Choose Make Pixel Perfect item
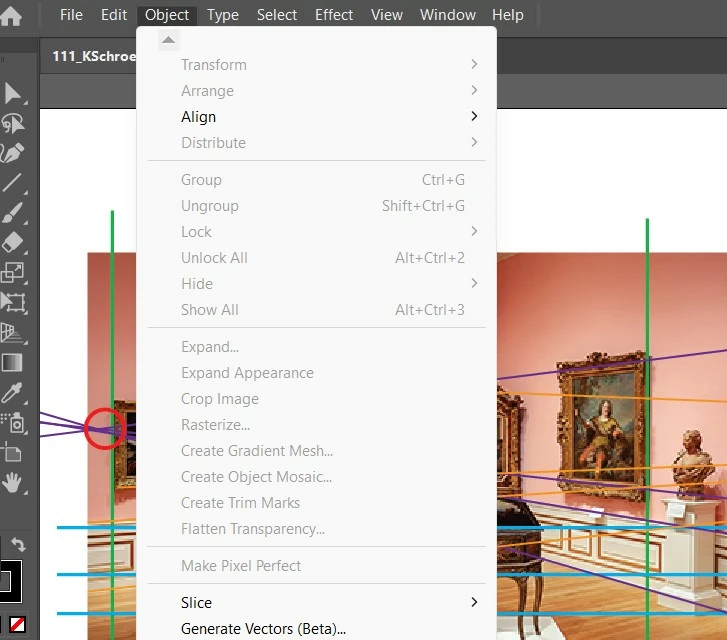This screenshot has height=640, width=727. point(317,565)
